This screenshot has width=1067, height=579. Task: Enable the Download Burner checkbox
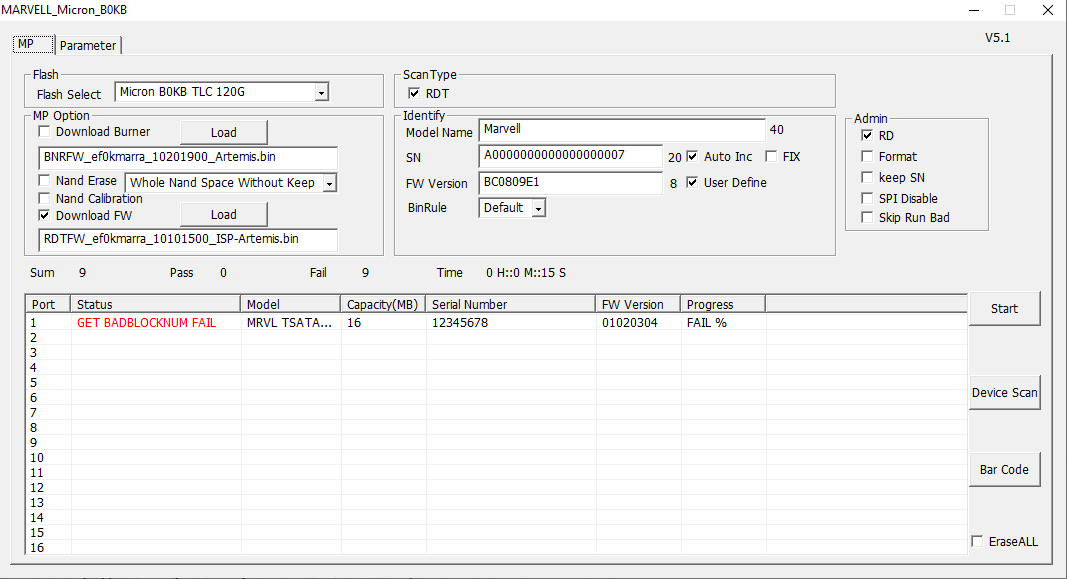click(44, 131)
